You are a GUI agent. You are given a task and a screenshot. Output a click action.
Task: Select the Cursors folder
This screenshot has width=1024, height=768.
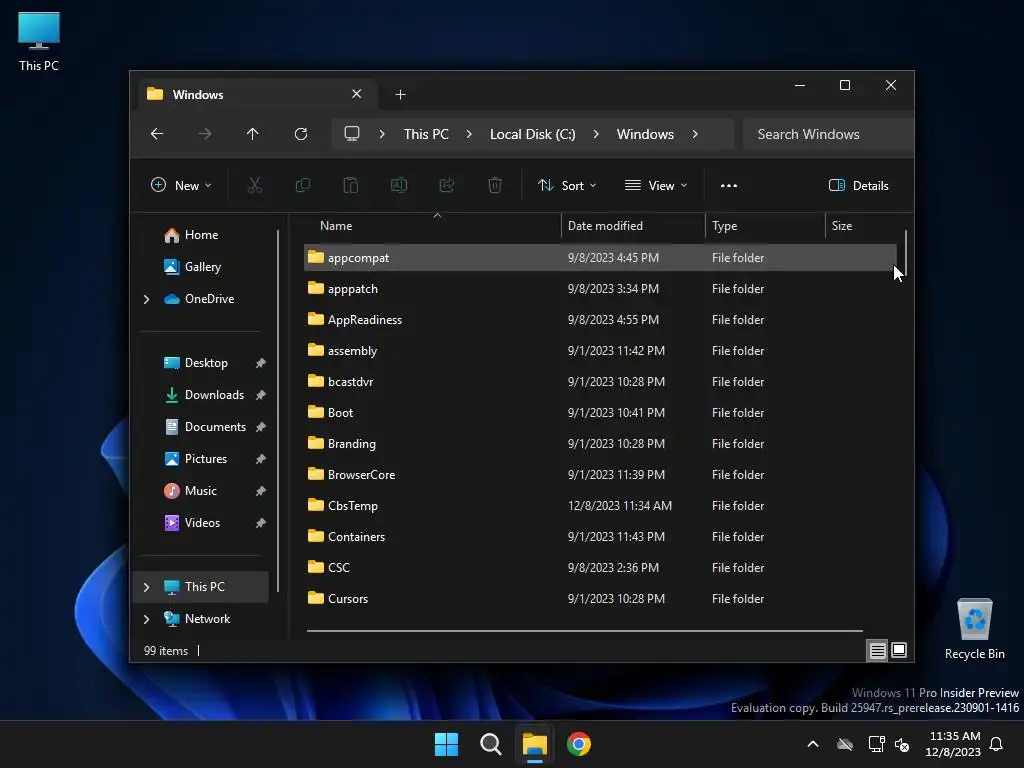[x=600, y=599]
